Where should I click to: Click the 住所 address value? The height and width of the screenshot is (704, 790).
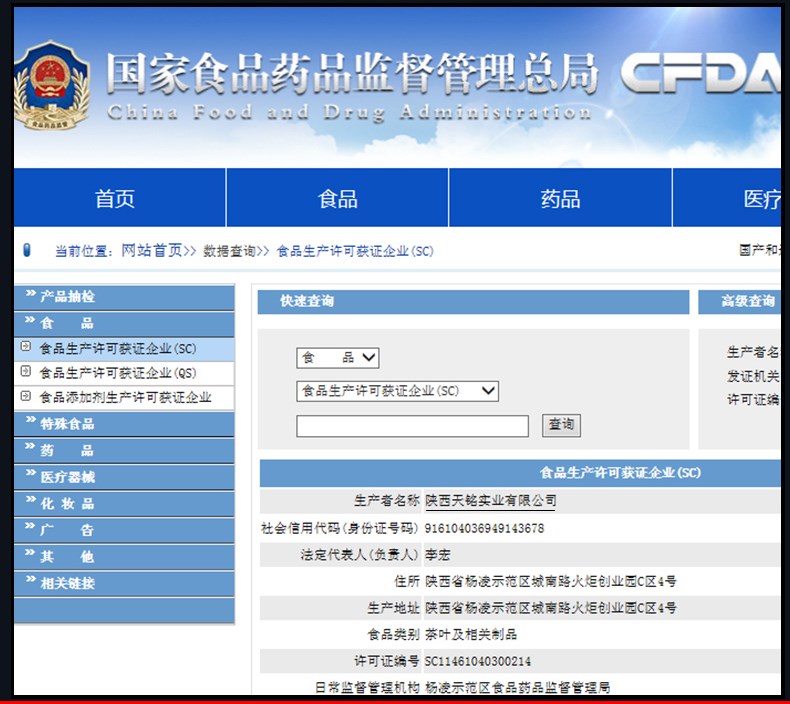(550, 582)
